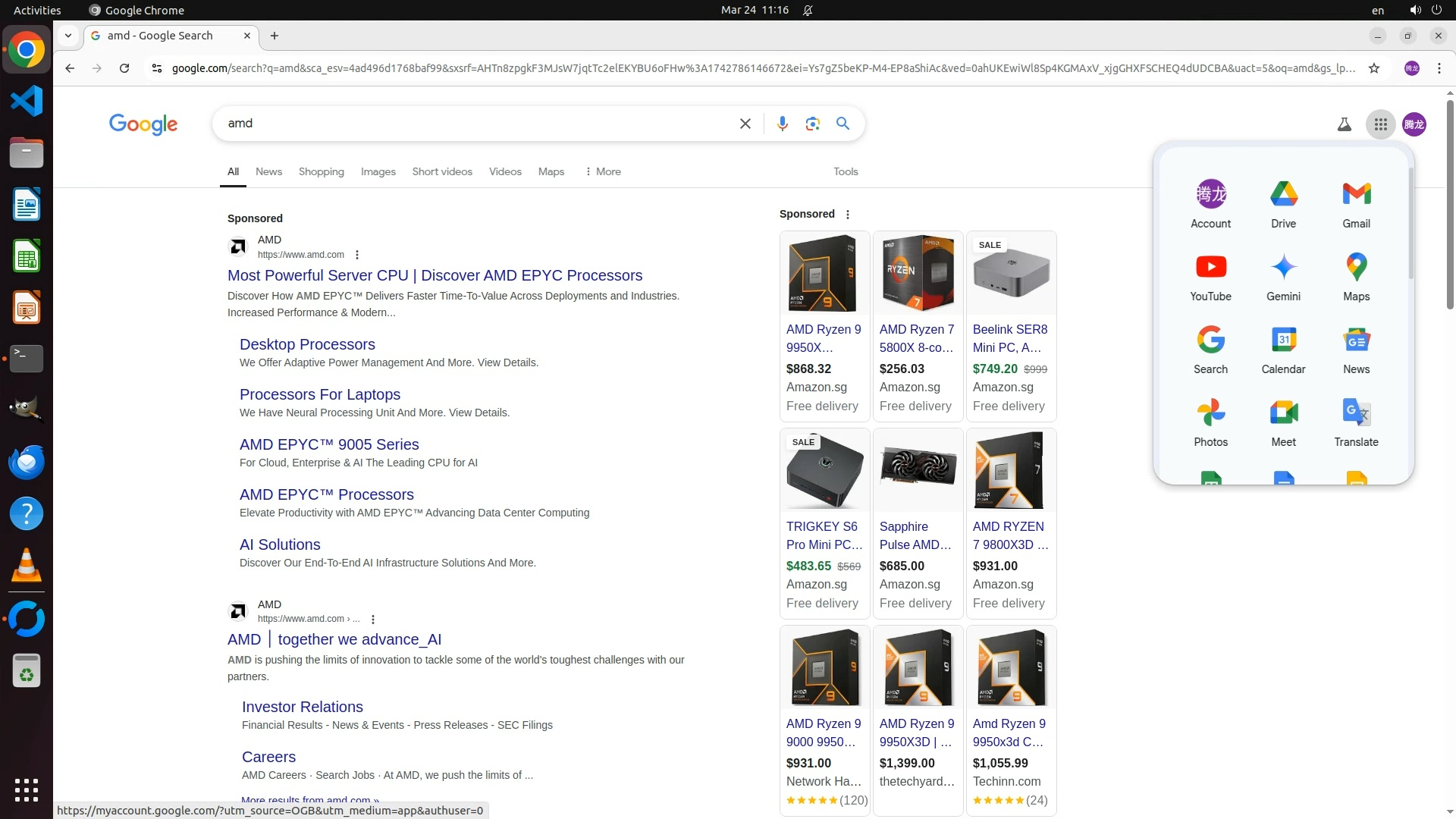Viewport: 1456px width, 819px height.
Task: Click the Search Labs flask icon
Action: click(x=1344, y=124)
